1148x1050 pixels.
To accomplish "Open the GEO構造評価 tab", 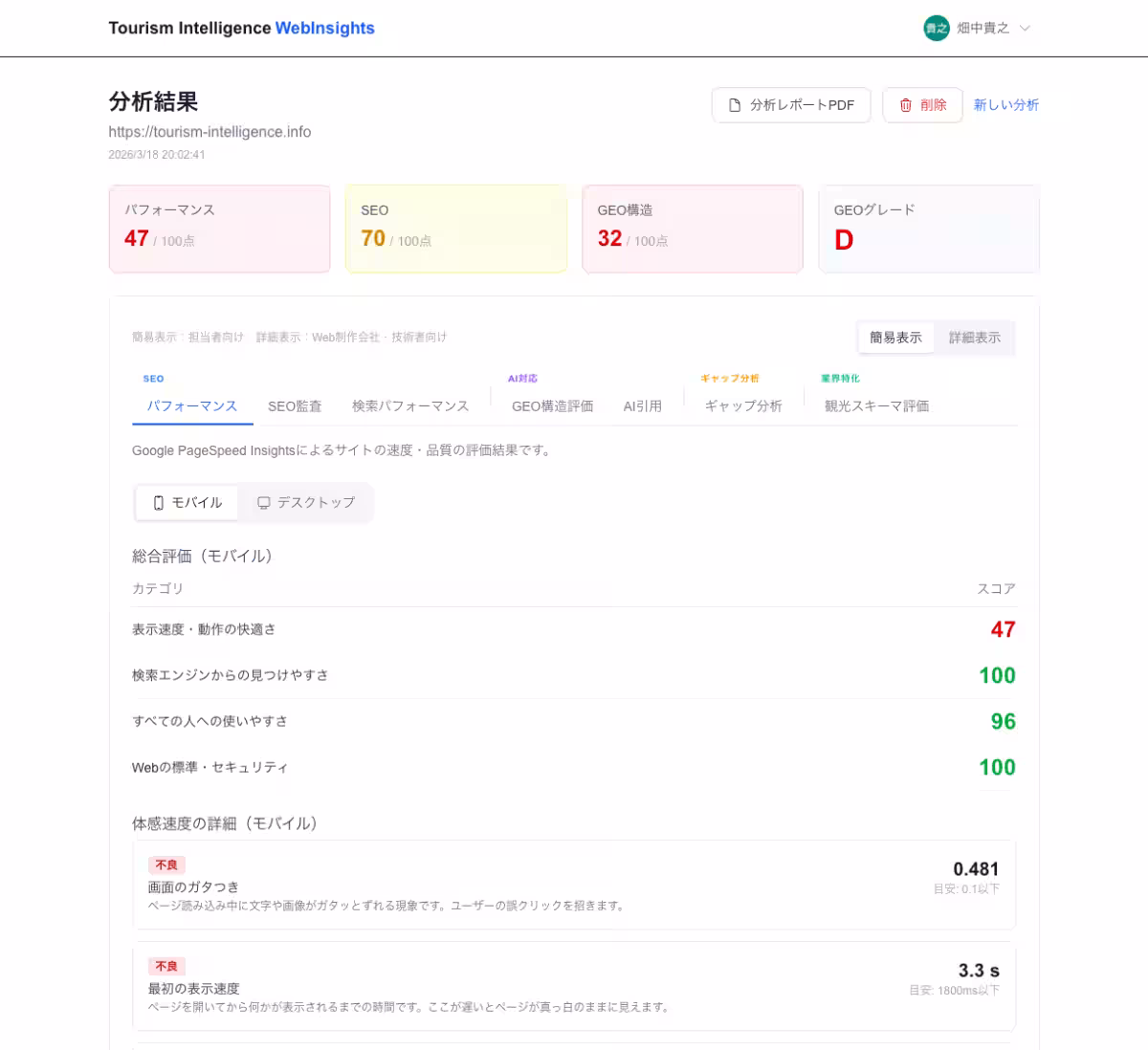I will click(x=553, y=405).
